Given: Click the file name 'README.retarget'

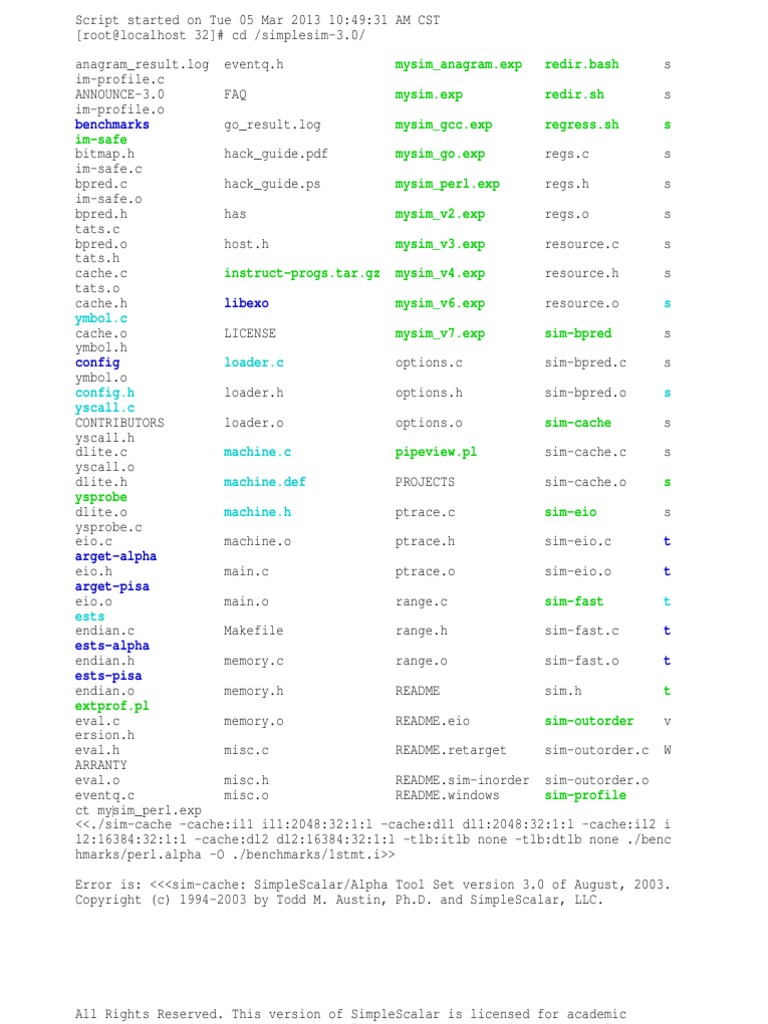Looking at the screenshot, I should (x=451, y=750).
